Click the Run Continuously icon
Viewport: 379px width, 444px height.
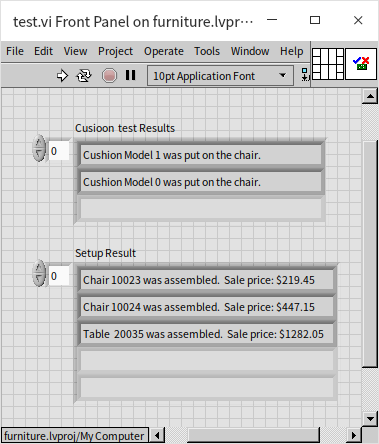[x=84, y=76]
